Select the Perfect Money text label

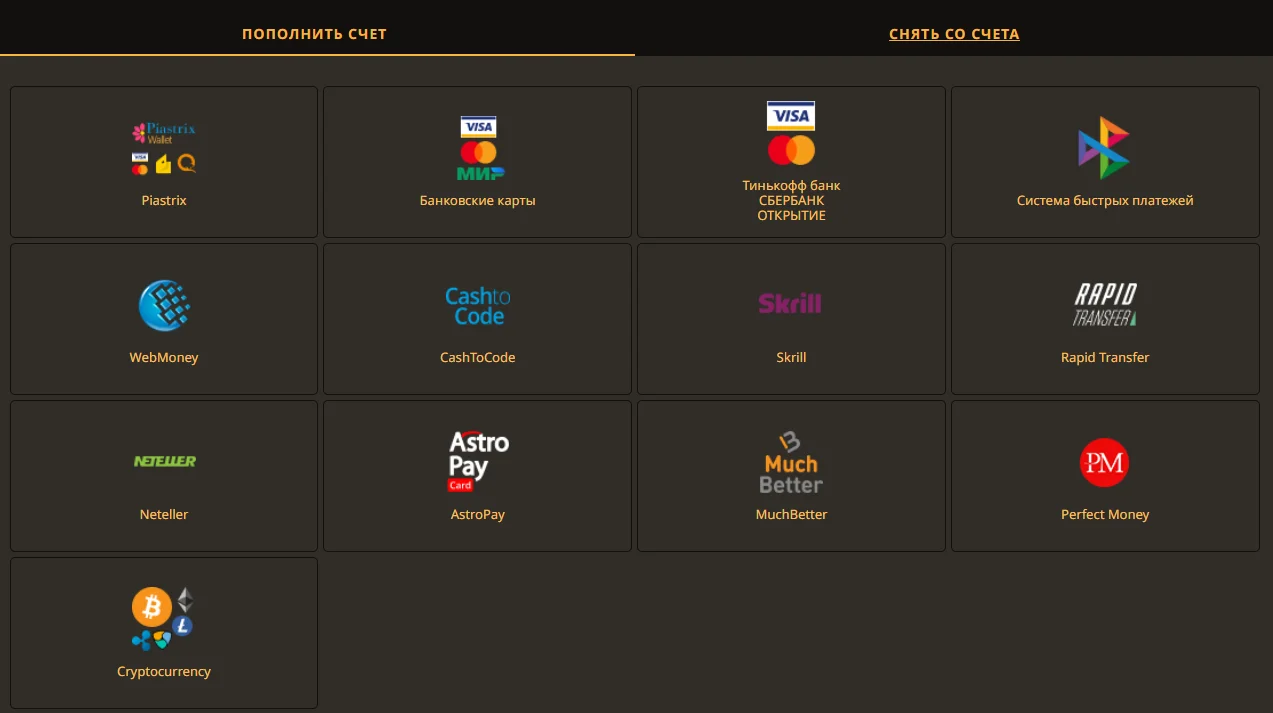(x=1105, y=514)
